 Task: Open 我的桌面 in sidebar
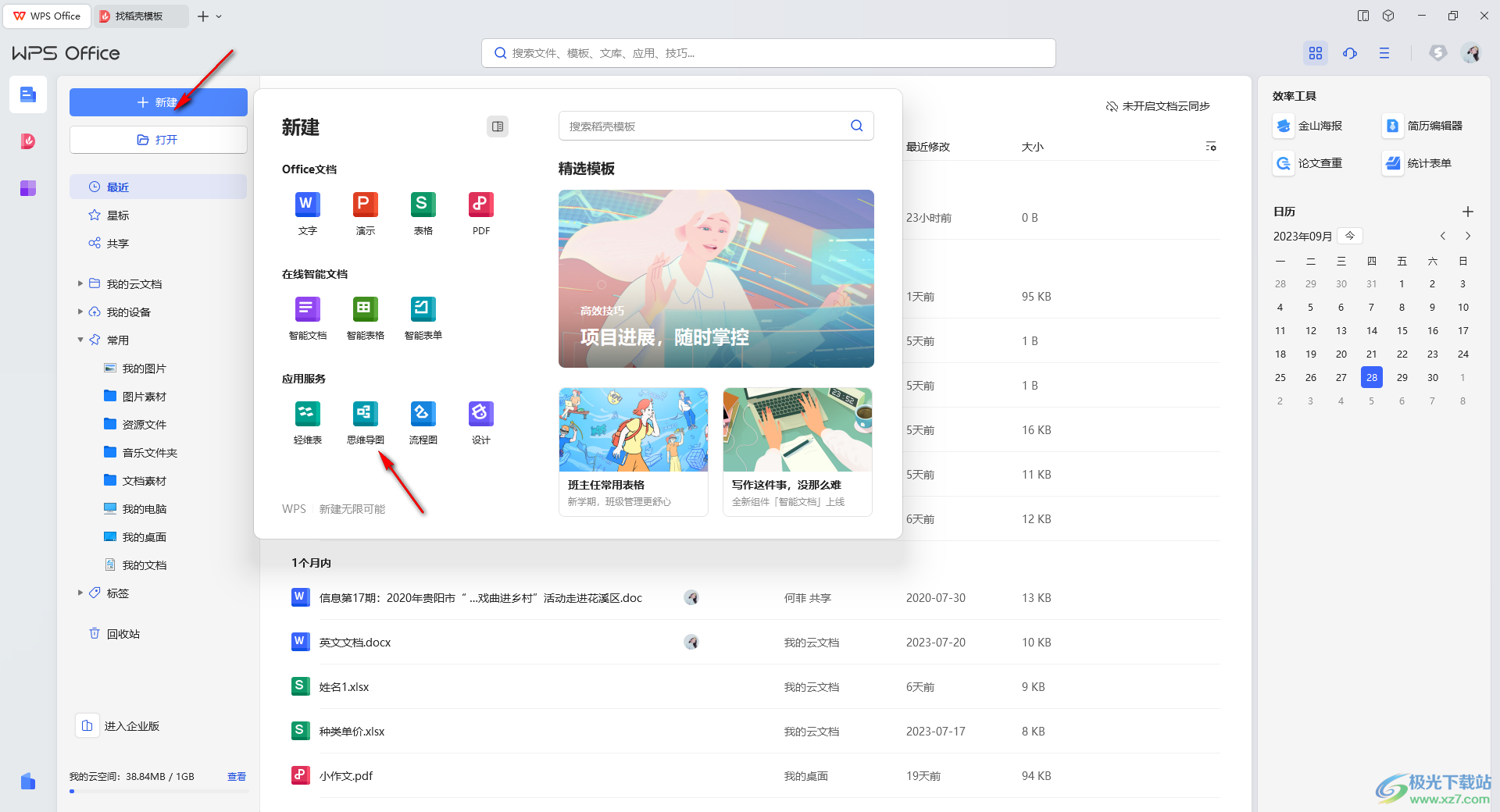click(x=136, y=536)
